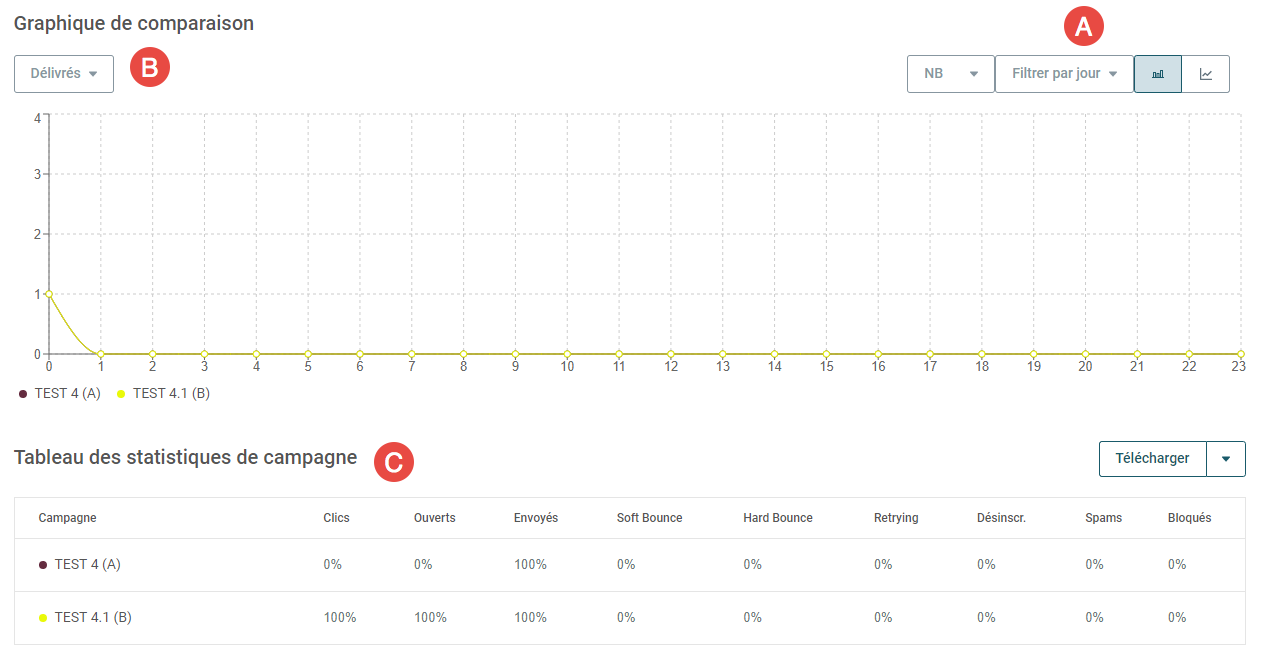This screenshot has height=657, width=1261.
Task: Toggle TEST 4.1 (B) series in legend
Action: [x=163, y=394]
